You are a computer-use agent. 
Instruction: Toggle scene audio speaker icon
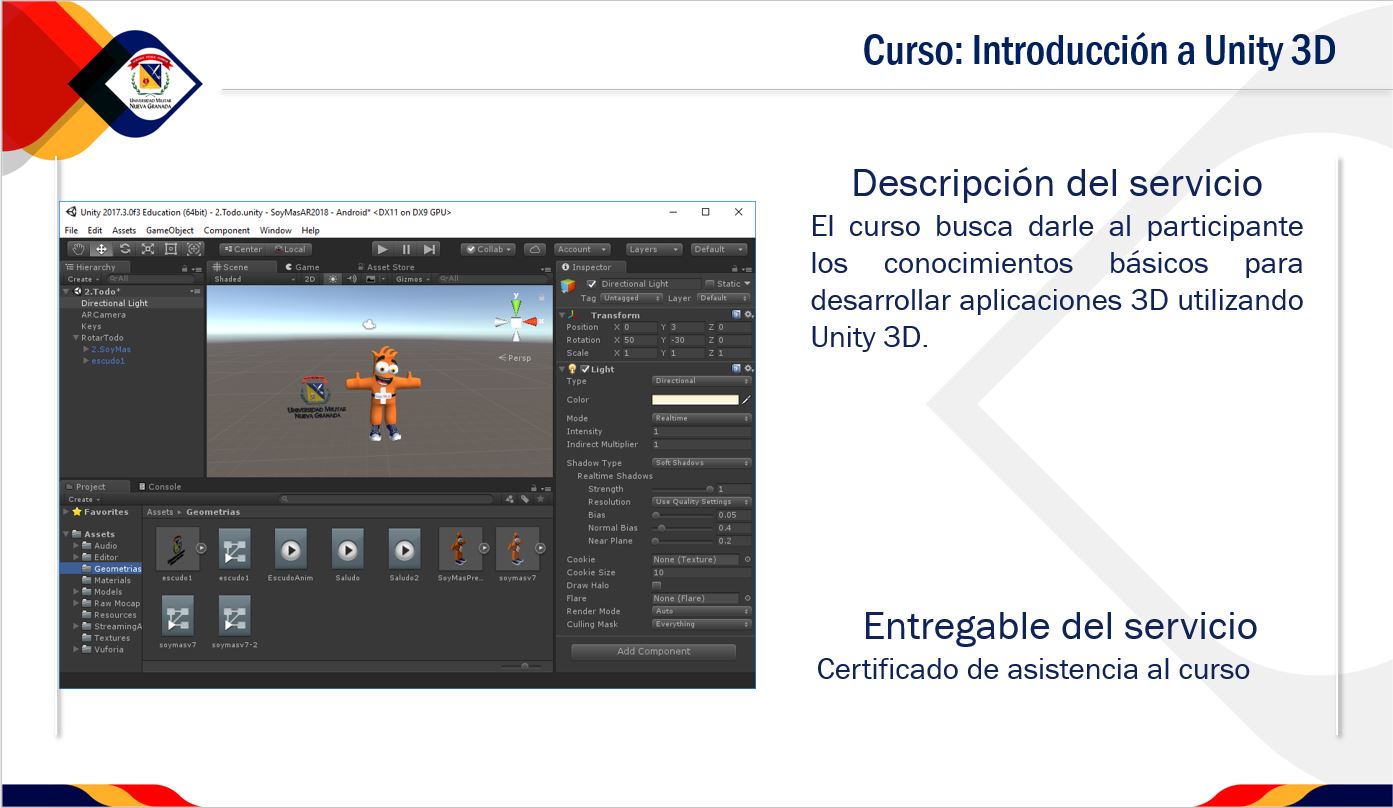pyautogui.click(x=352, y=279)
